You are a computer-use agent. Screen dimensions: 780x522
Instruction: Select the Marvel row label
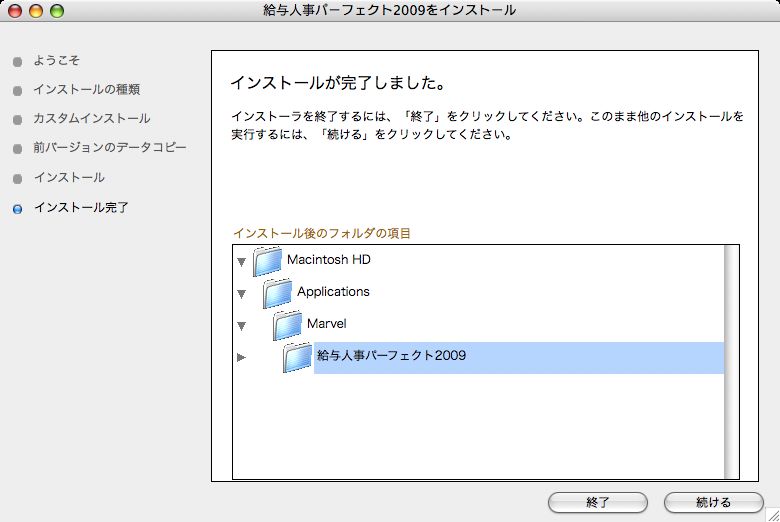326,323
